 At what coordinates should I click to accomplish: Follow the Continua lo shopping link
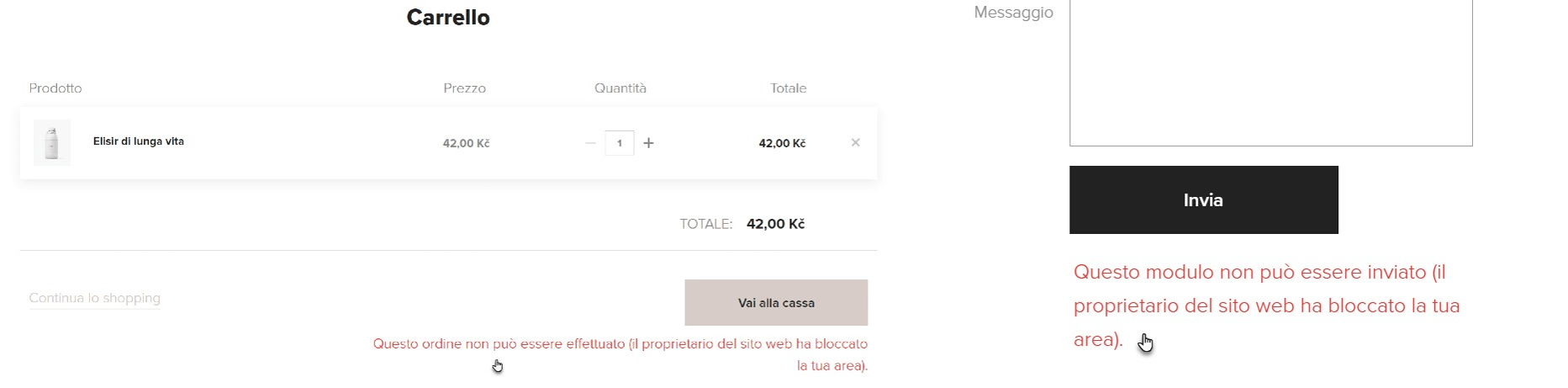pyautogui.click(x=94, y=298)
